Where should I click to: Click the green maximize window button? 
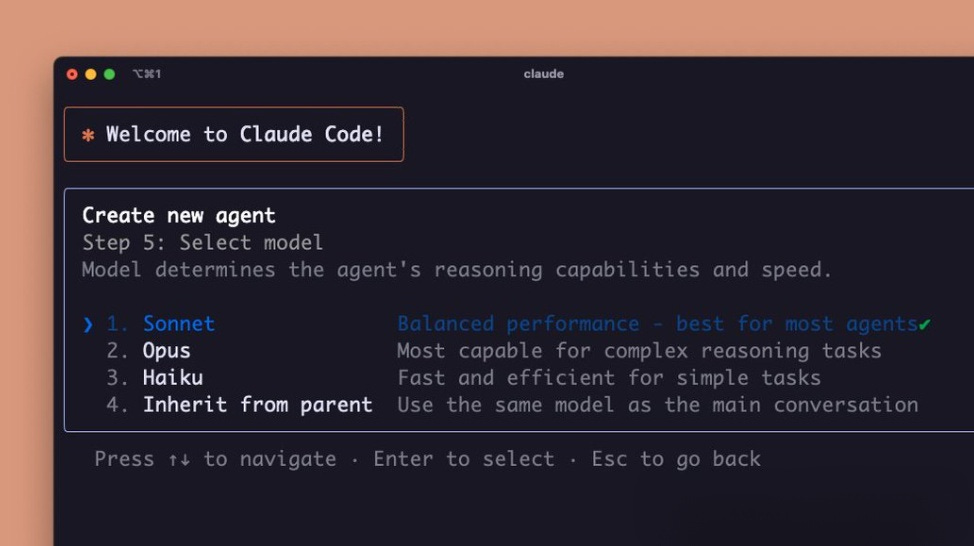coord(109,74)
